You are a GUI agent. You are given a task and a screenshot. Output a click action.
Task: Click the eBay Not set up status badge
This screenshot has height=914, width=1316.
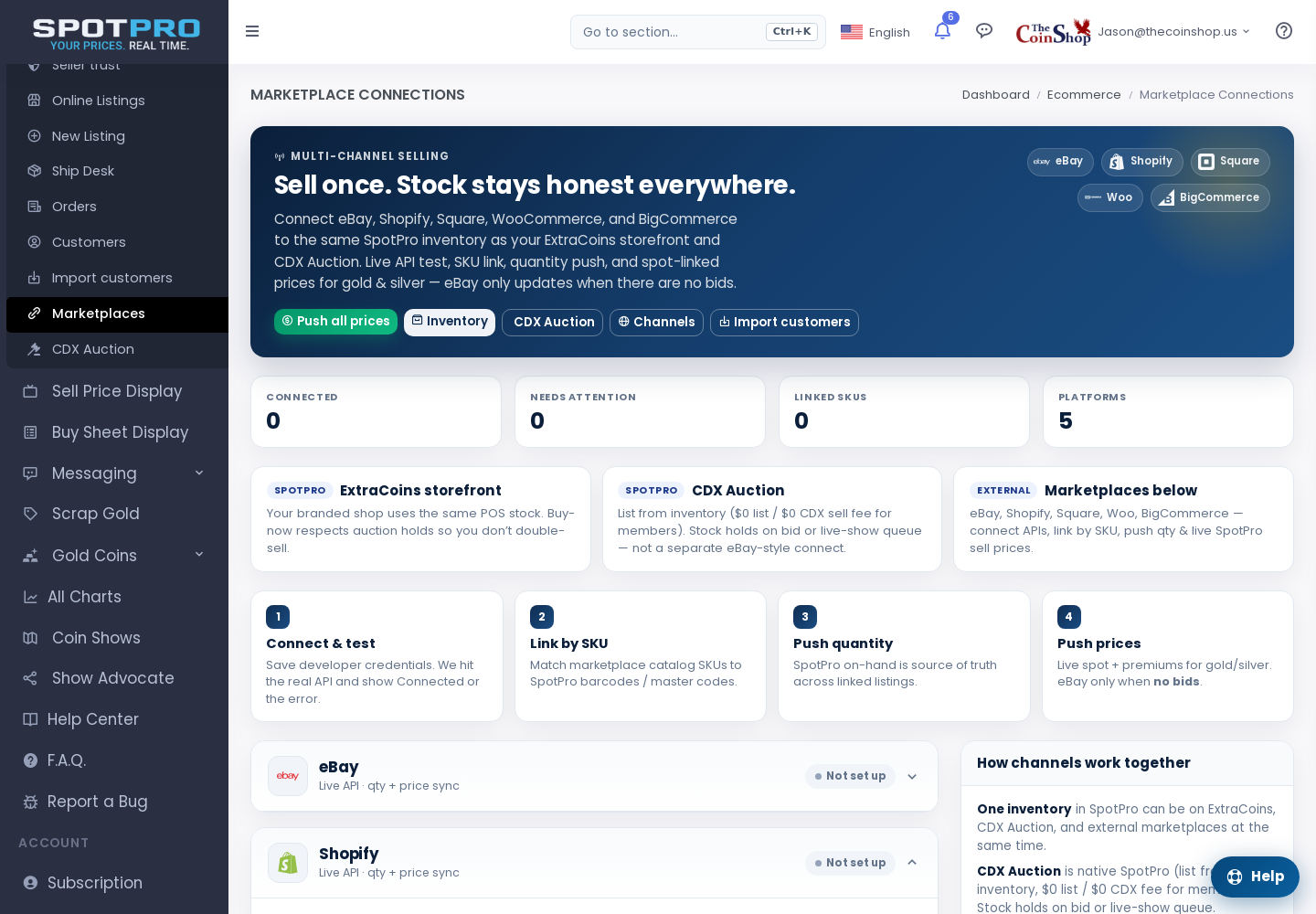coord(850,776)
